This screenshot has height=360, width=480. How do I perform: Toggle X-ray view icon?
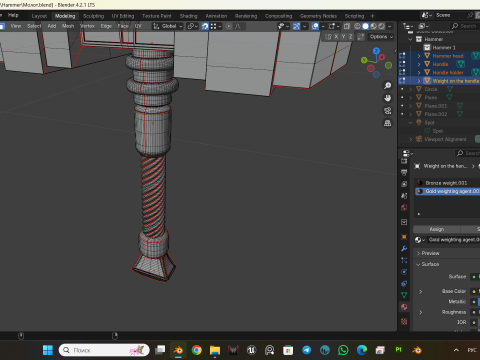point(347,26)
